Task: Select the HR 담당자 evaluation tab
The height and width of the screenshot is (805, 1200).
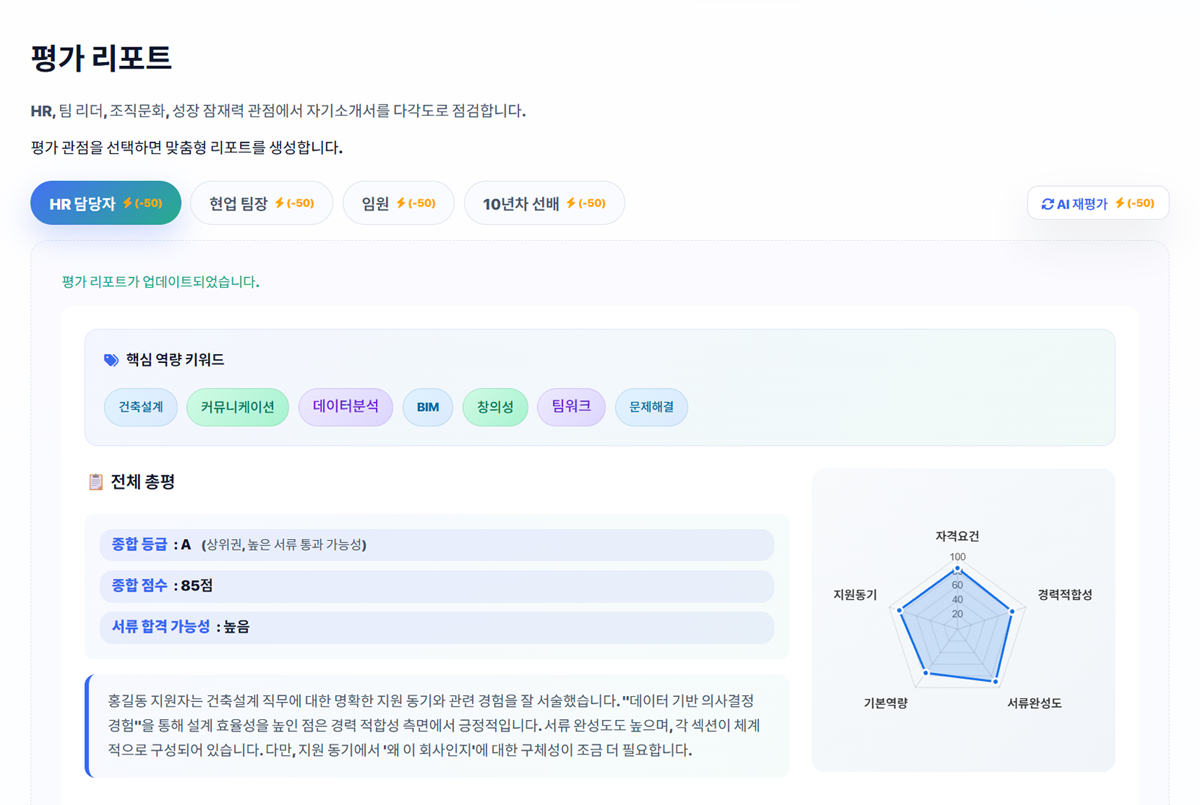Action: (x=83, y=203)
